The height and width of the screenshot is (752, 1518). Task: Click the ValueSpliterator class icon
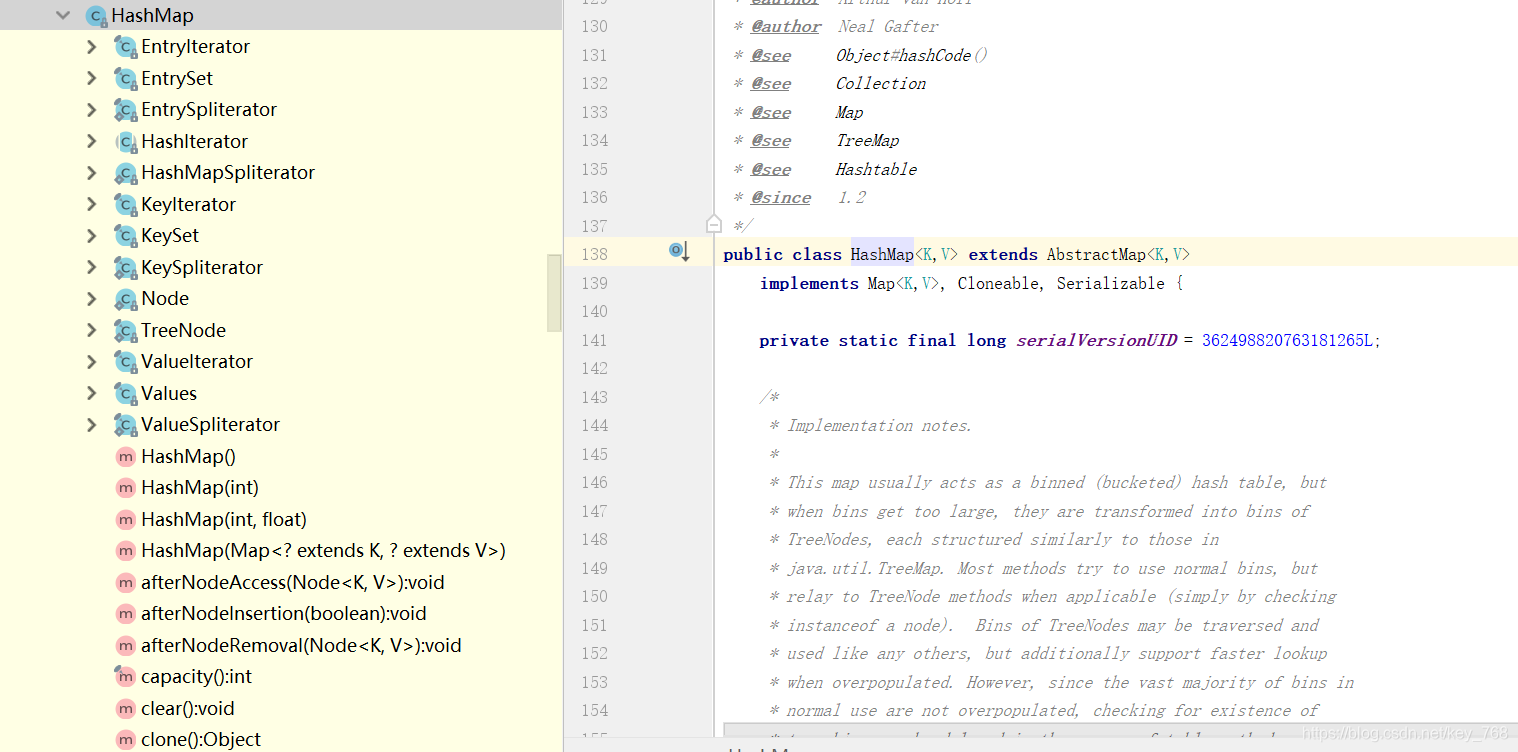click(x=125, y=425)
